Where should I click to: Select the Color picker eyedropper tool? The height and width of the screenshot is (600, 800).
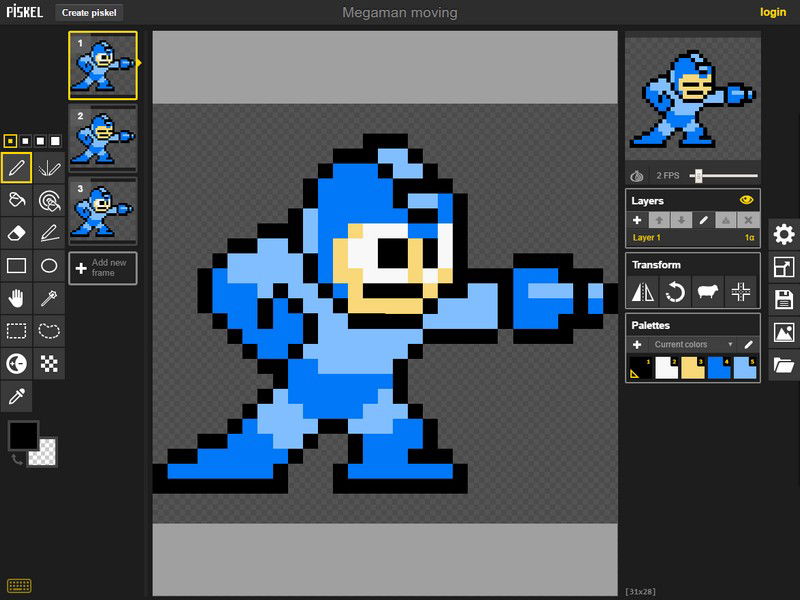[x=16, y=396]
